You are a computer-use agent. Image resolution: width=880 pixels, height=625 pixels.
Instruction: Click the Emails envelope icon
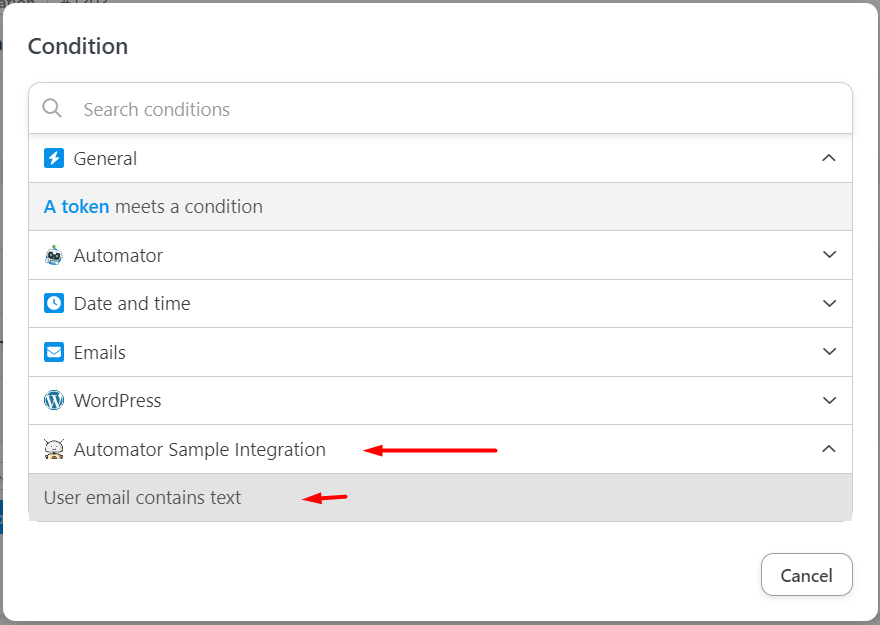(x=54, y=352)
